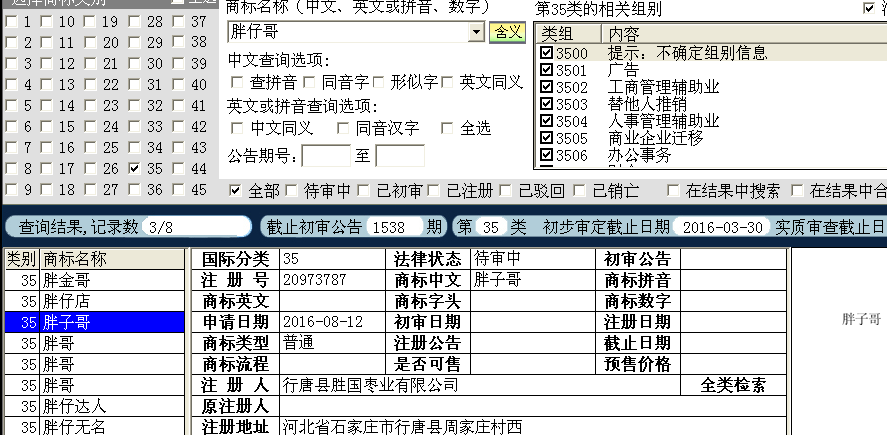Click the address 河北省石家庄市行唐县周家庄村西
The width and height of the screenshot is (887, 435).
coord(402,427)
